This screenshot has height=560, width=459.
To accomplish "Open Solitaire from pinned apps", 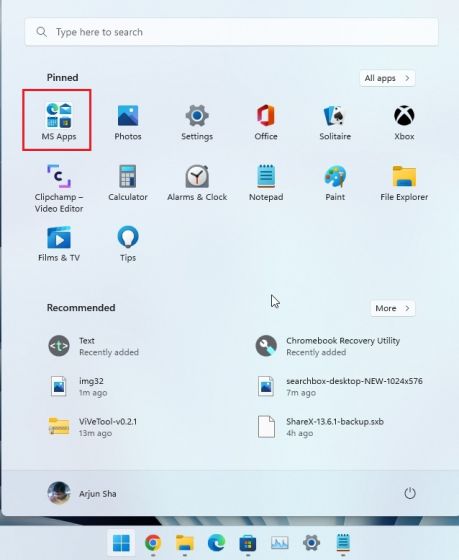I will tap(335, 122).
